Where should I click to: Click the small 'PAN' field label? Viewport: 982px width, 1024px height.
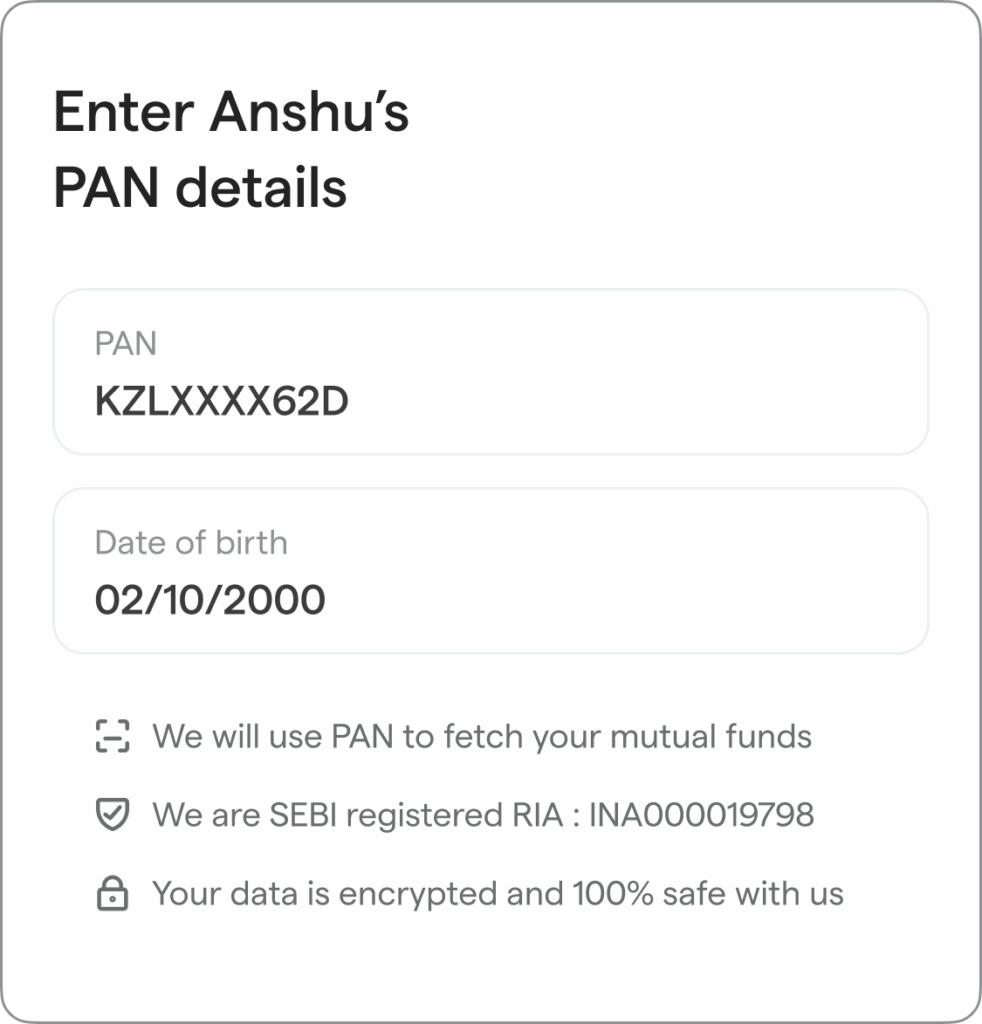tap(126, 344)
